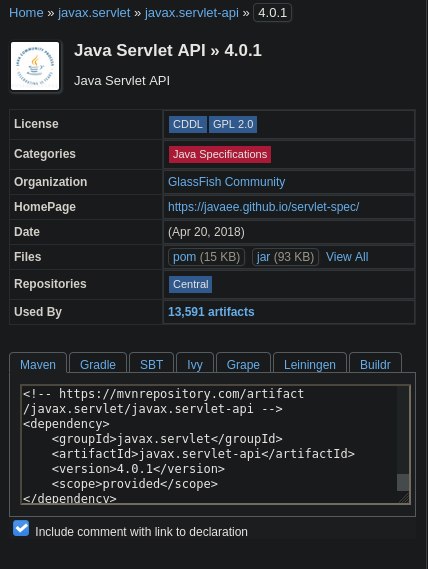
Task: Open the Java Specifications category tag
Action: [x=220, y=154]
